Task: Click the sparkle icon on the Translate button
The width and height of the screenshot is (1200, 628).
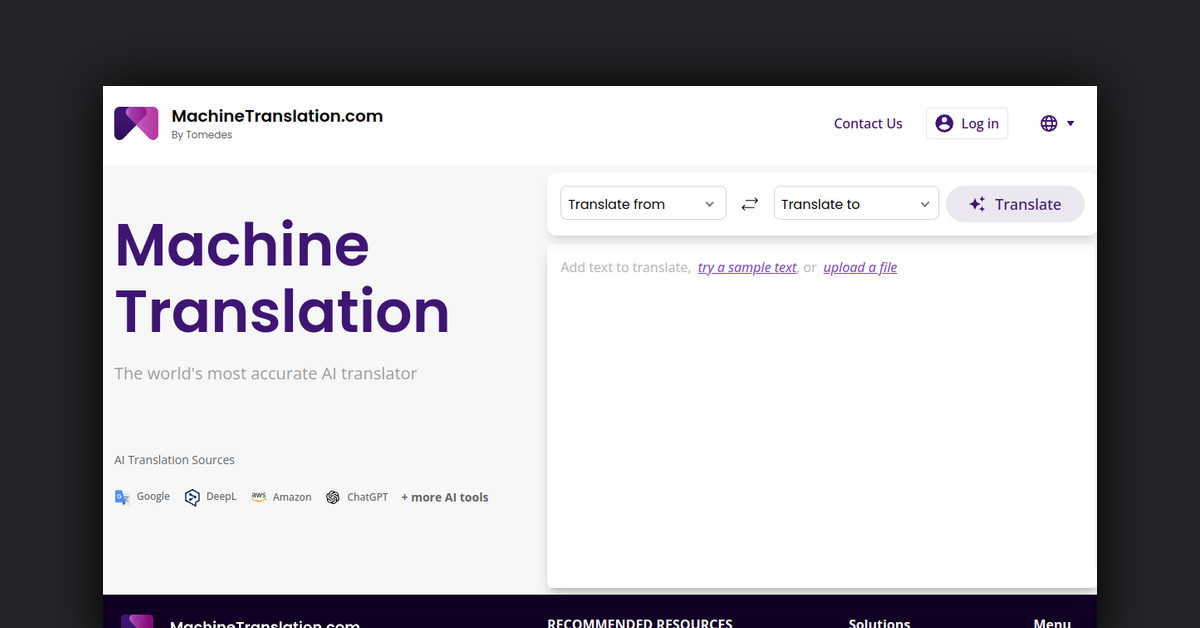Action: pos(976,204)
